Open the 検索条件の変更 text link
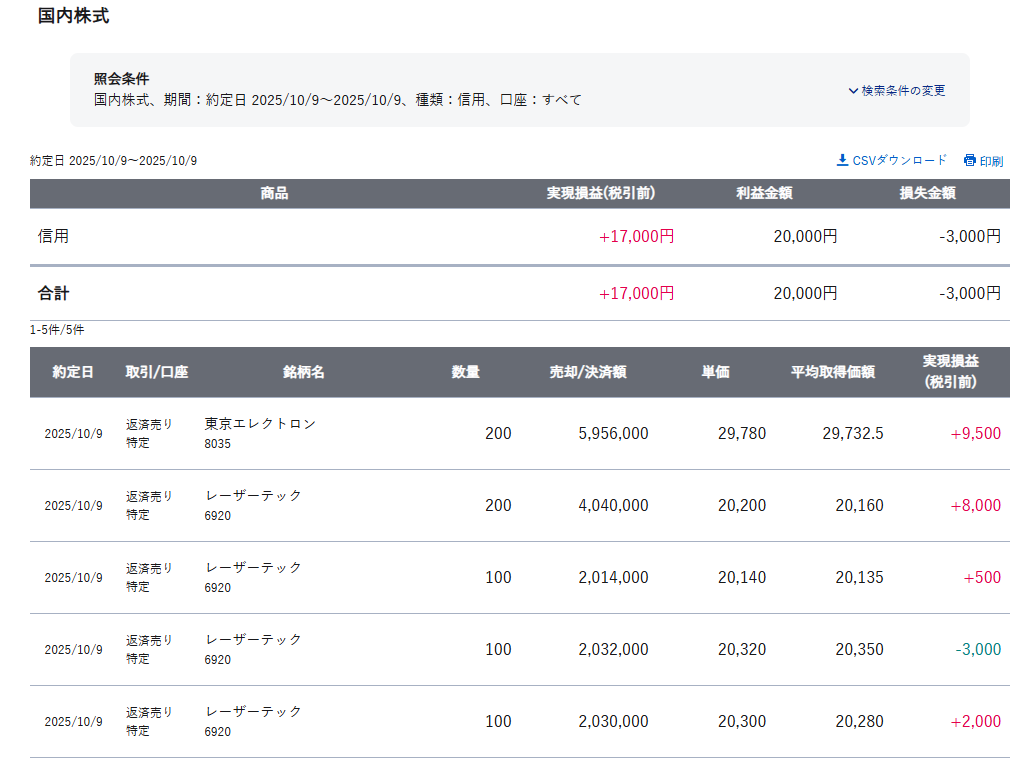 tap(903, 91)
